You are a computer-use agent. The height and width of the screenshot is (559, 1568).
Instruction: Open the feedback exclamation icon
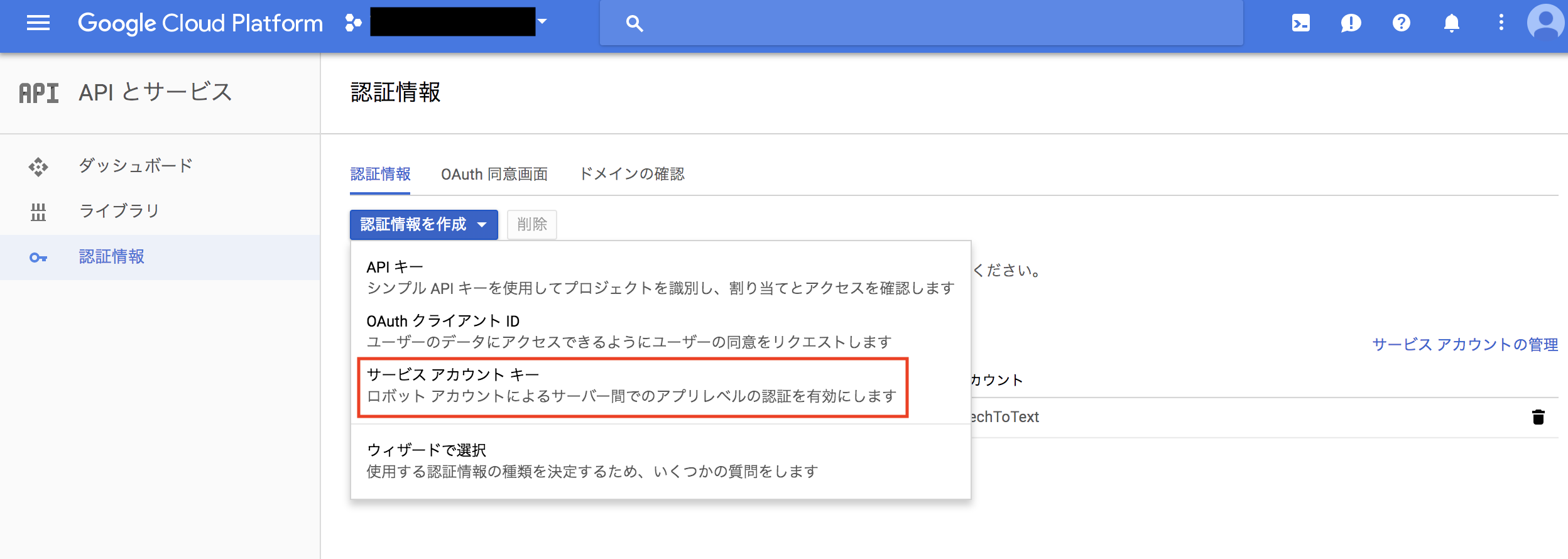click(x=1351, y=24)
